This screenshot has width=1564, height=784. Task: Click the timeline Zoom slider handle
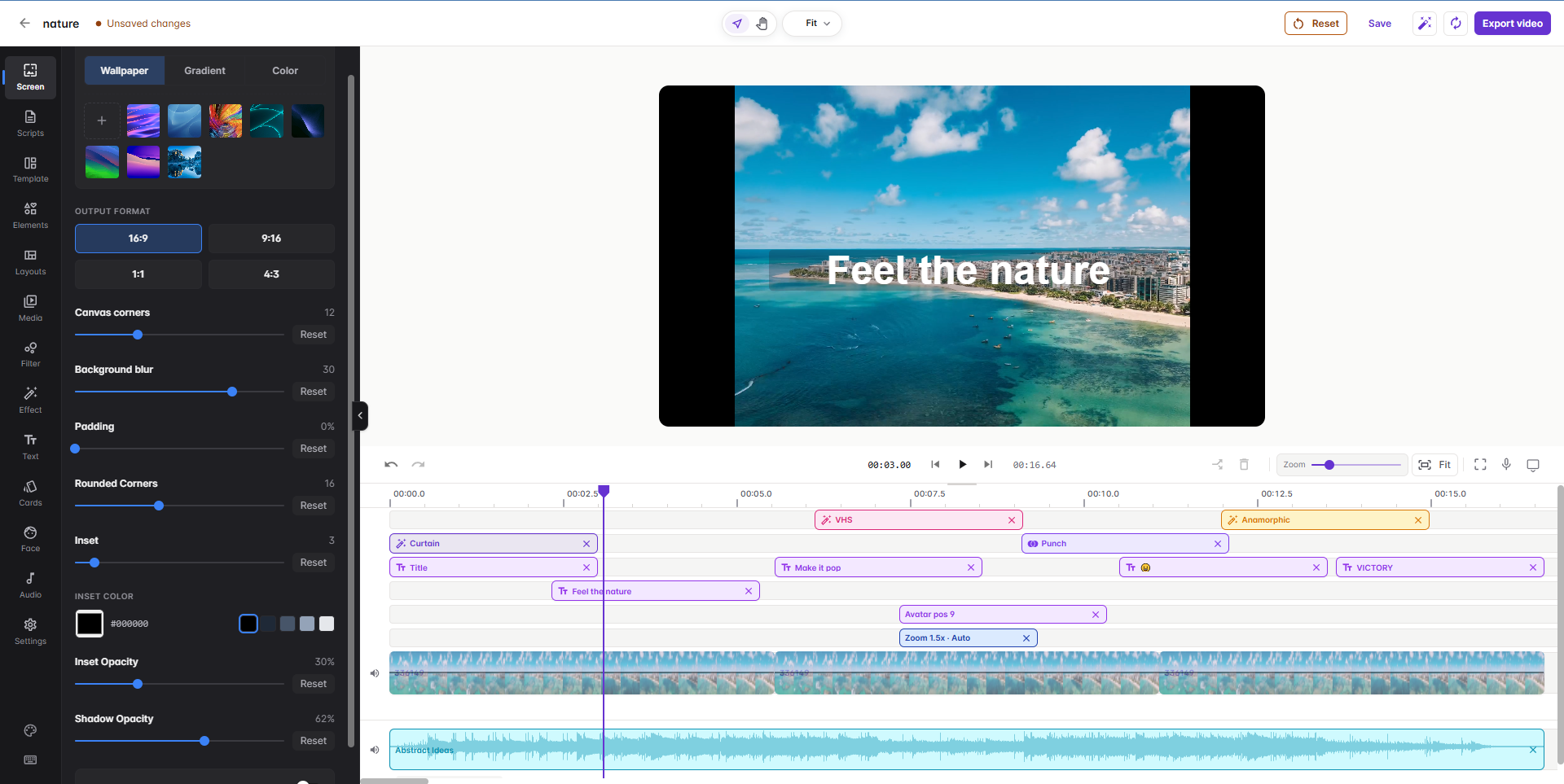coord(1329,465)
